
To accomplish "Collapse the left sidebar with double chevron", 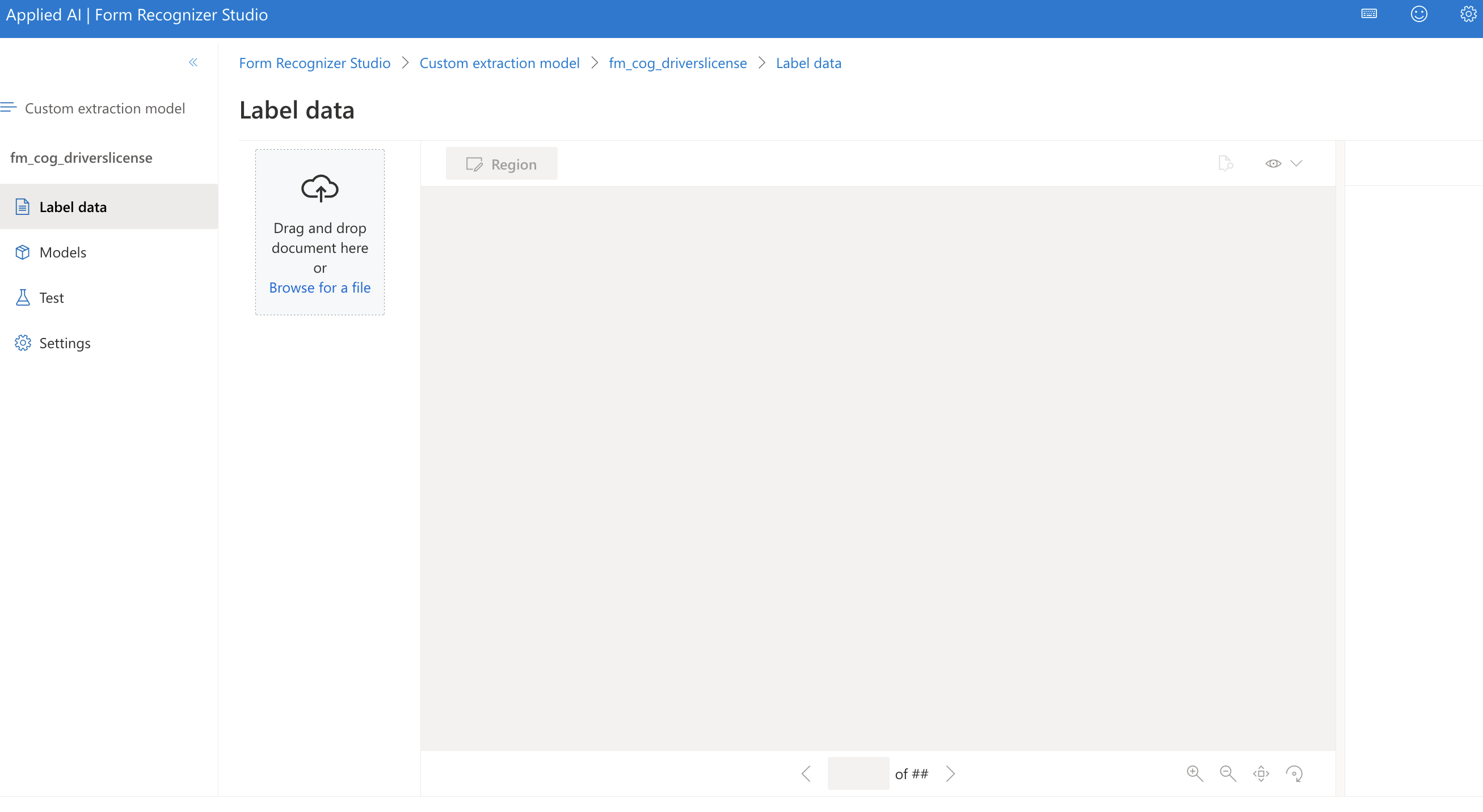I will 193,62.
